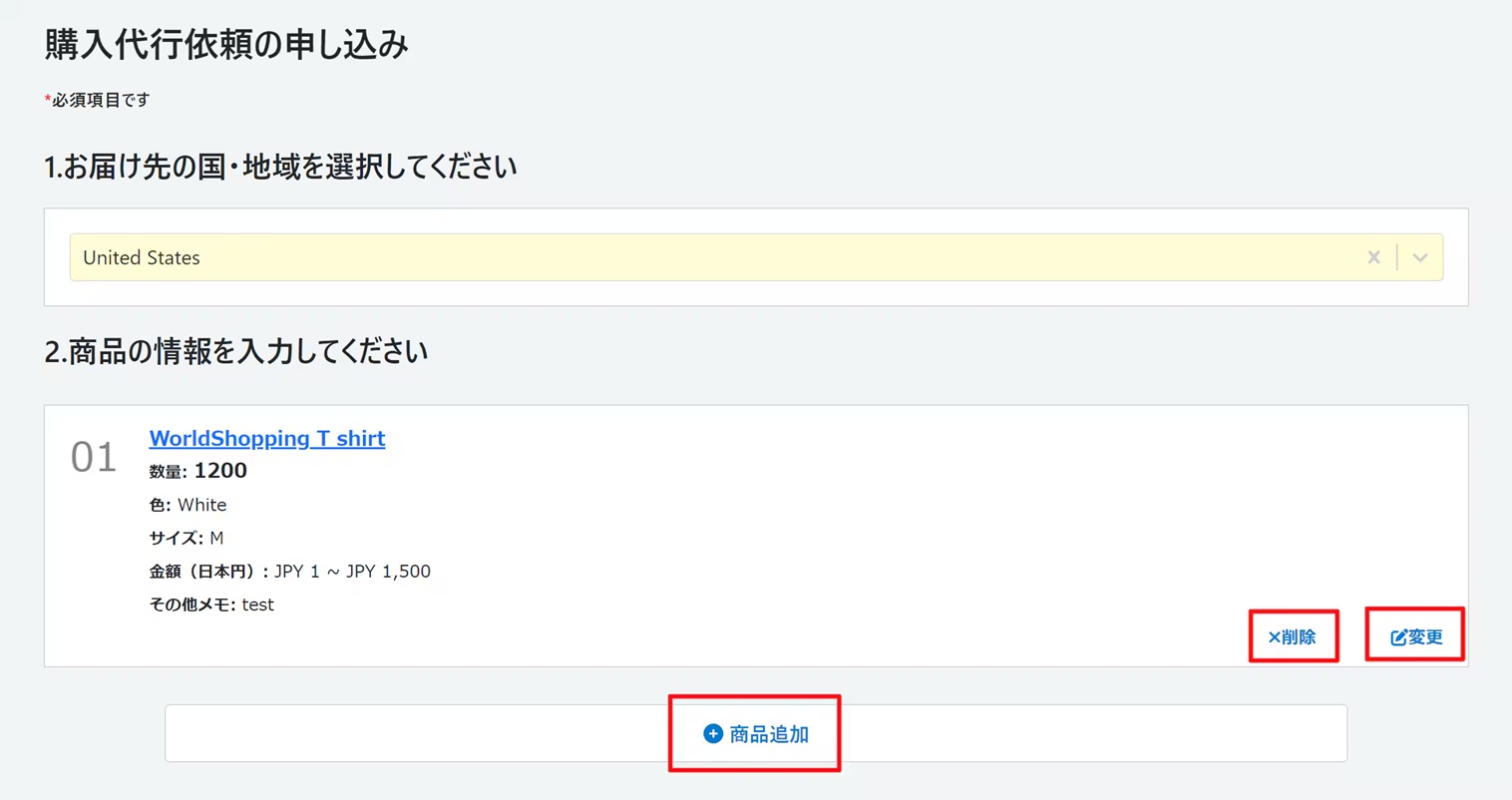Click the × icon in the 削除 button

click(1274, 635)
